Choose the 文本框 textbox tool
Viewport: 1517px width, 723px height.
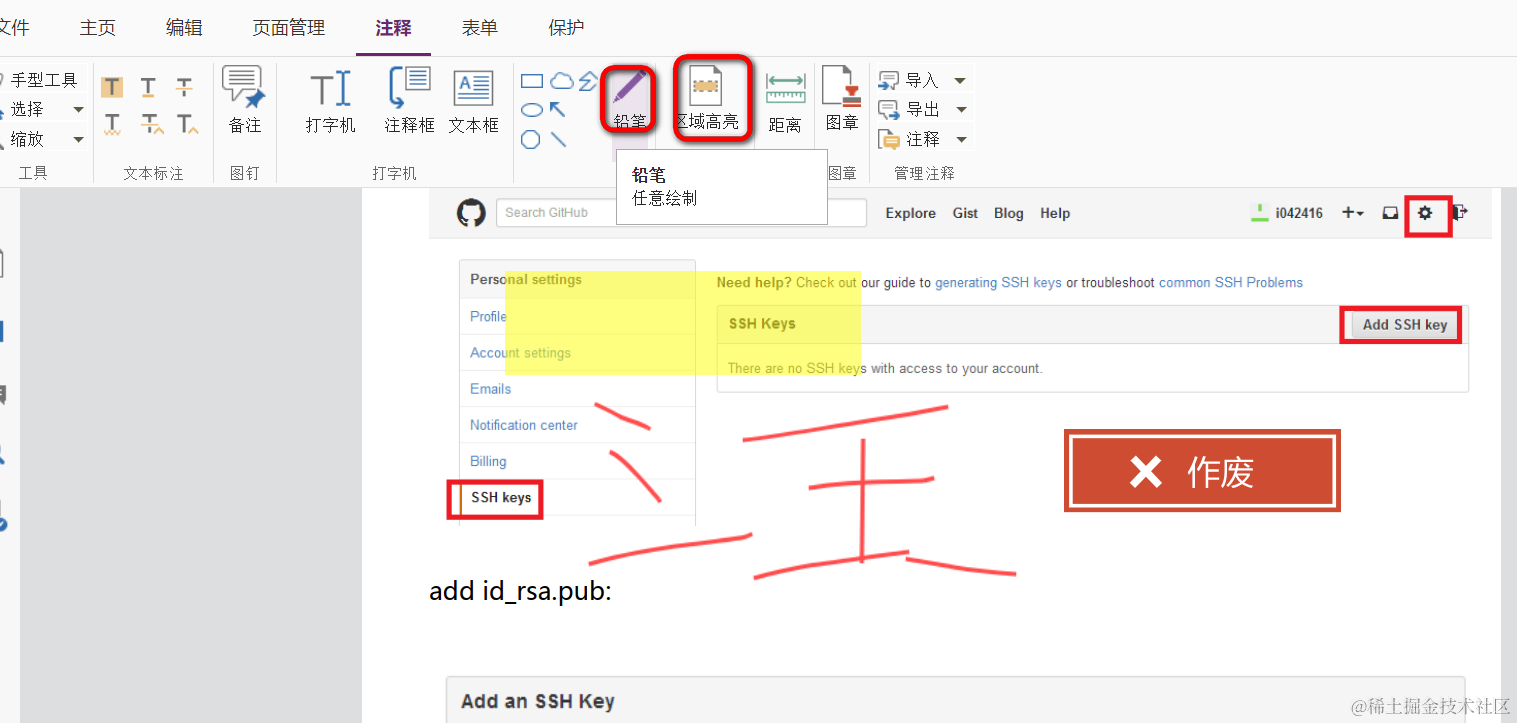click(473, 100)
